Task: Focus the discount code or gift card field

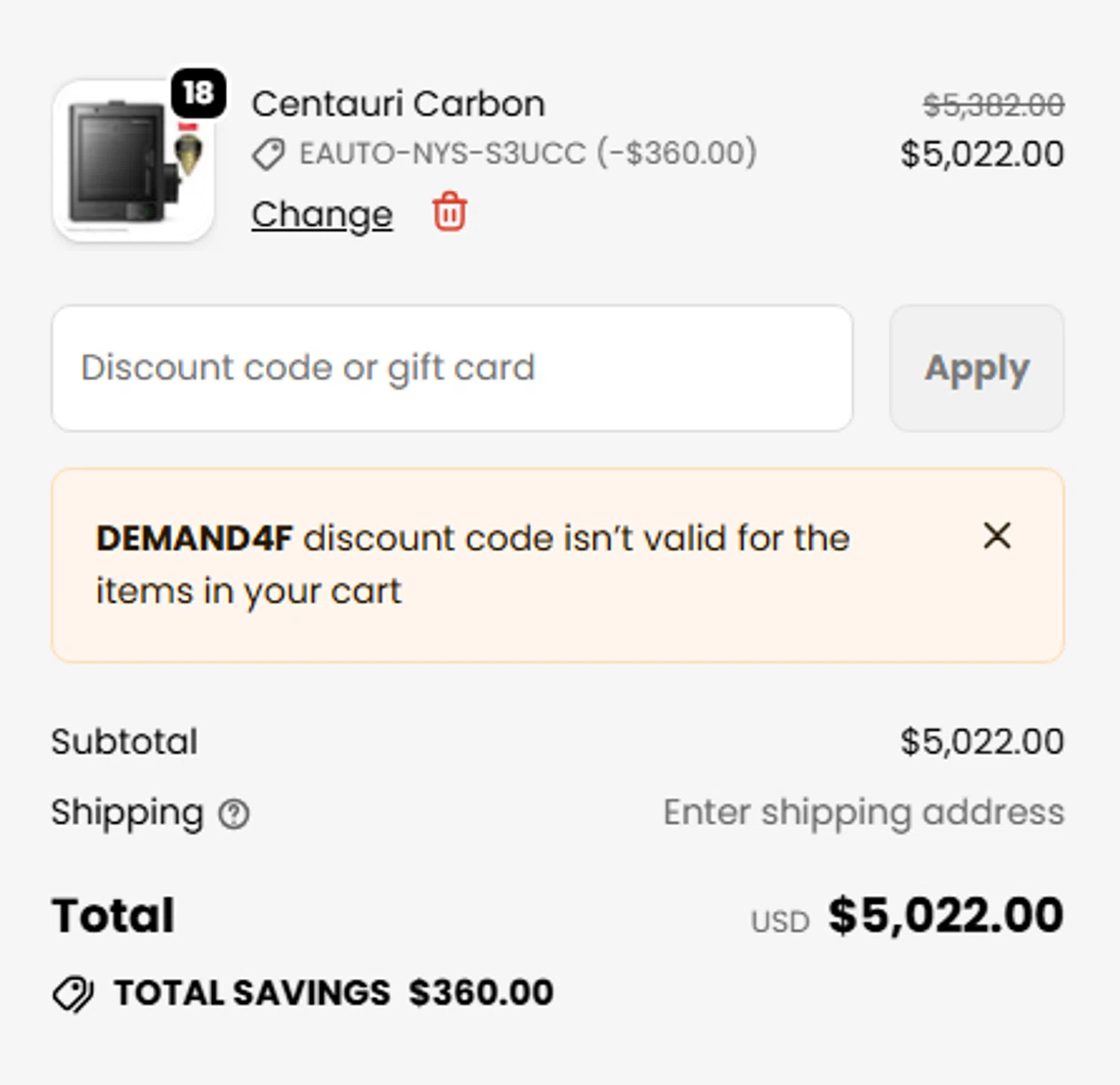Action: point(452,368)
